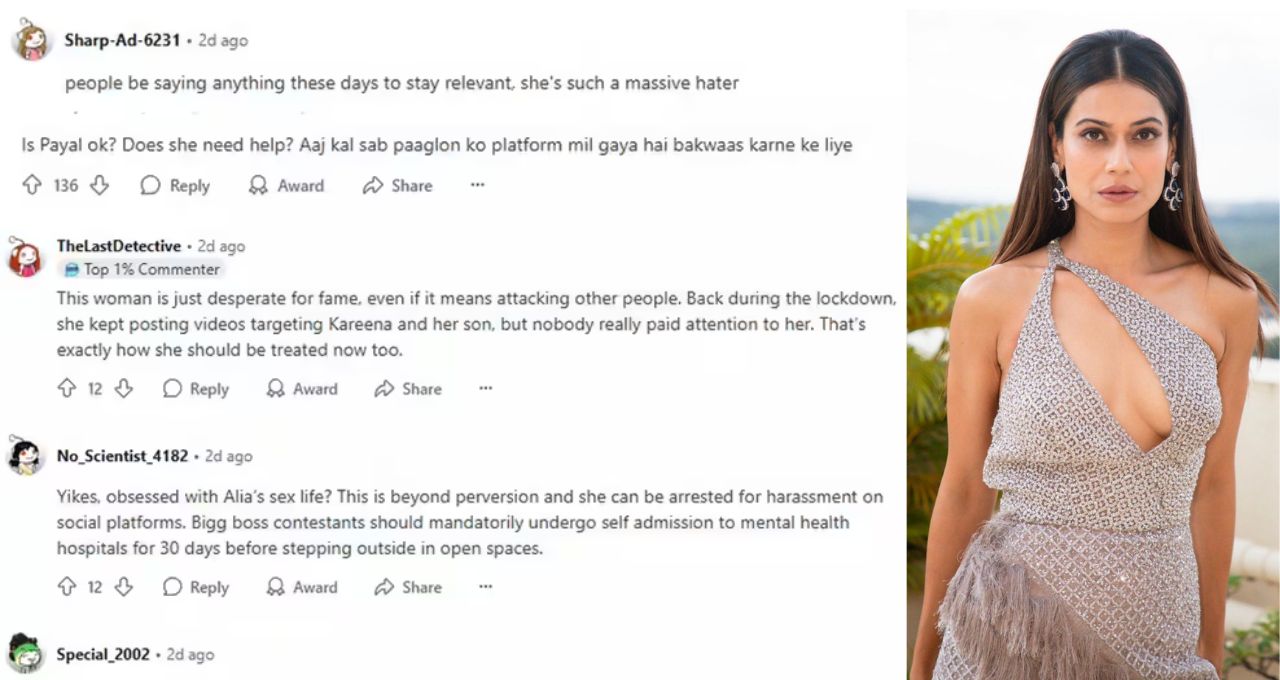Screen dimensions: 1280x680
Task: Open three-dot menu on TheLastDetective's comment
Action: (485, 389)
